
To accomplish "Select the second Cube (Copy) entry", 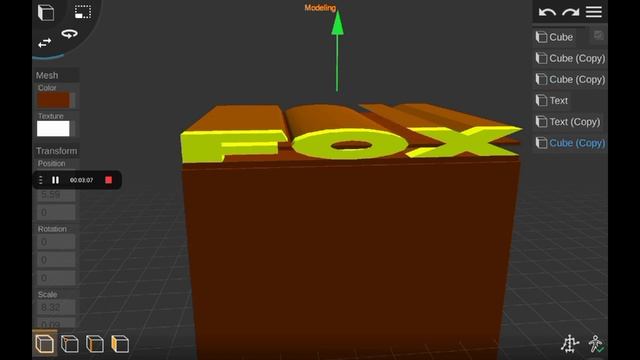I will (570, 80).
